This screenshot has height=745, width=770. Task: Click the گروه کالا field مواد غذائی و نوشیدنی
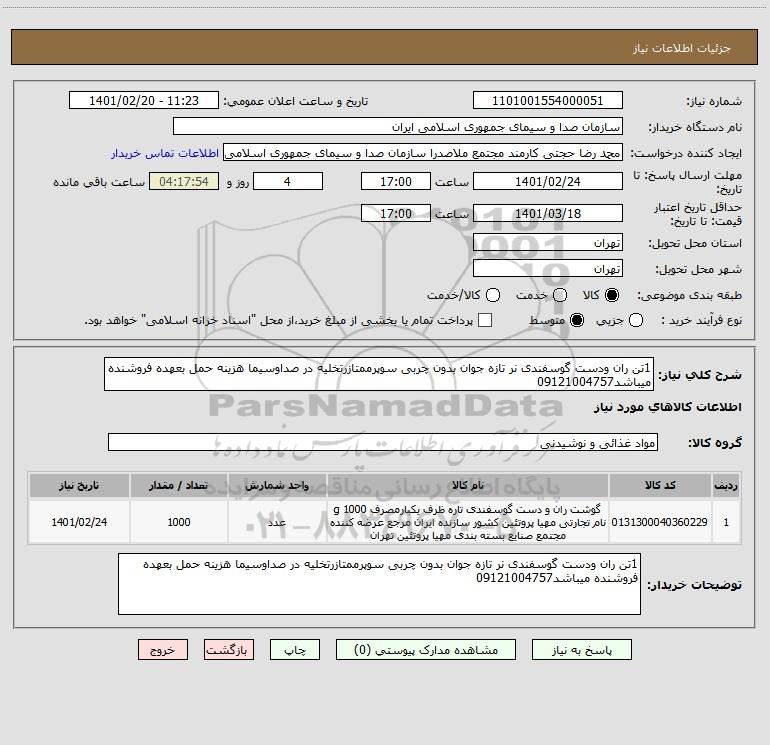coord(383,442)
